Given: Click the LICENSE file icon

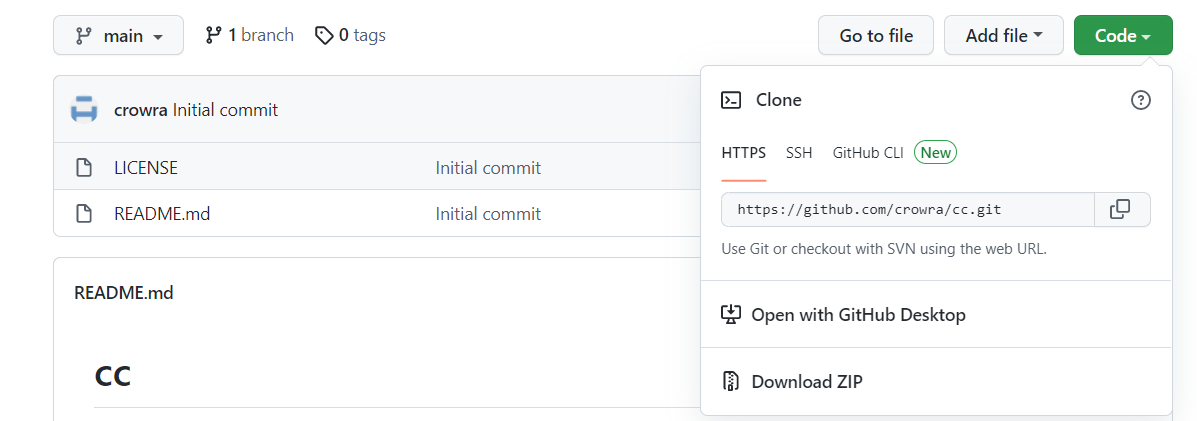Looking at the screenshot, I should tap(84, 168).
